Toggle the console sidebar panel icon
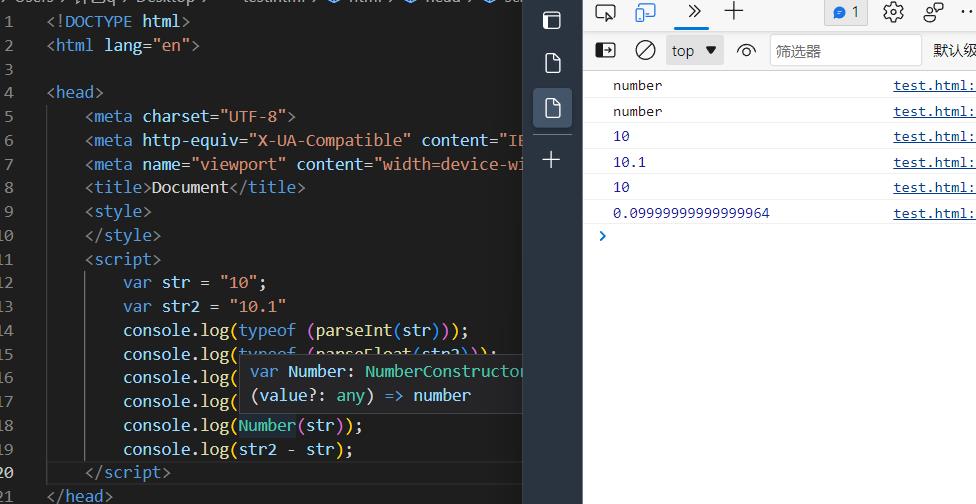The image size is (976, 504). pos(605,50)
